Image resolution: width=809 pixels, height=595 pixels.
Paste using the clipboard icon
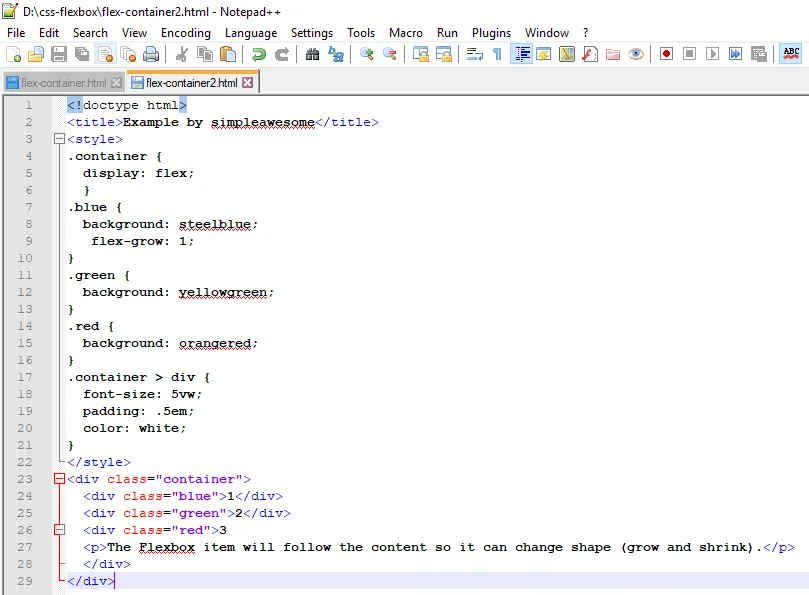pos(228,54)
